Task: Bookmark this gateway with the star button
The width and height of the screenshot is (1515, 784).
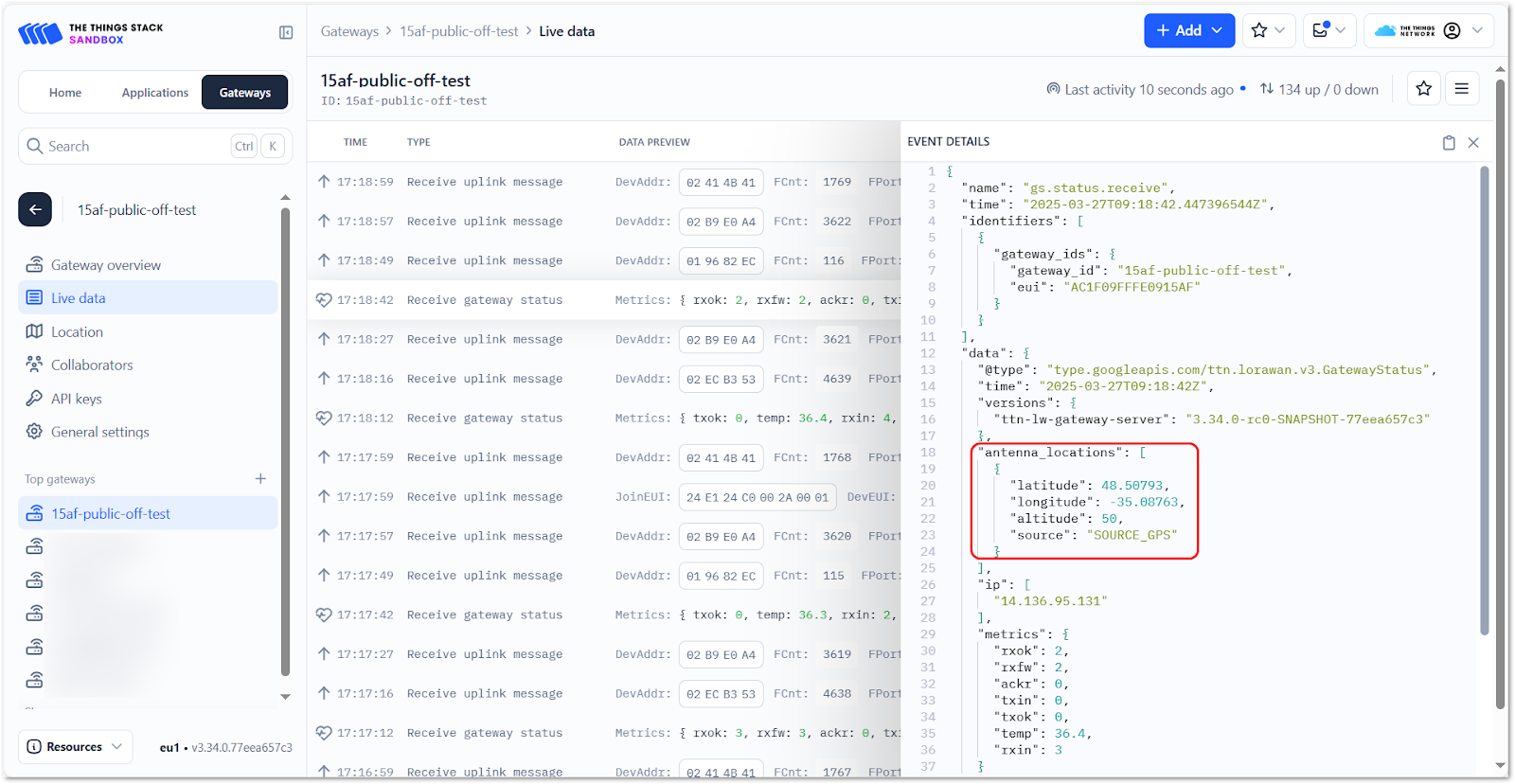Action: pyautogui.click(x=1423, y=89)
